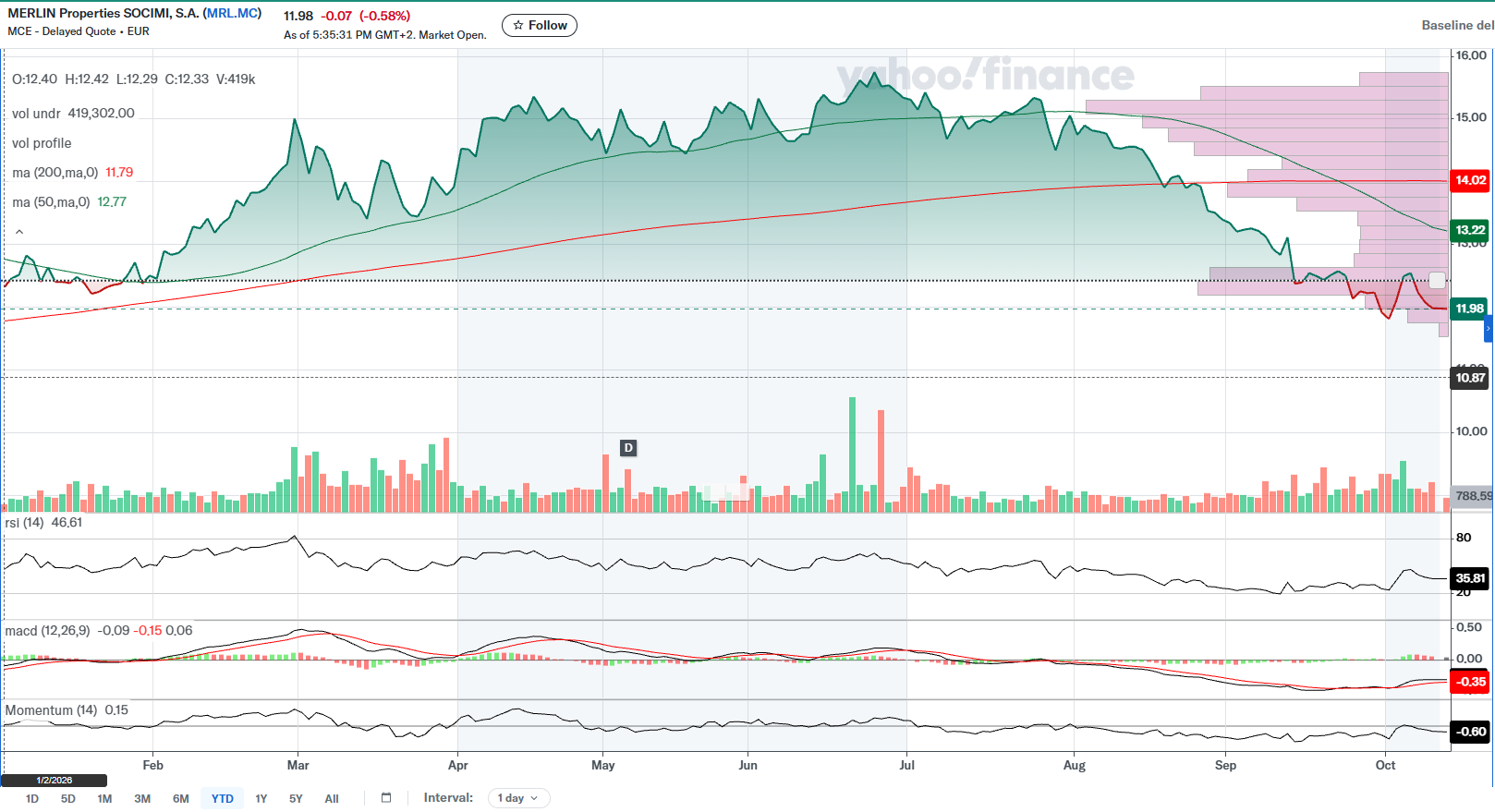Click the vol undr study label

point(36,114)
